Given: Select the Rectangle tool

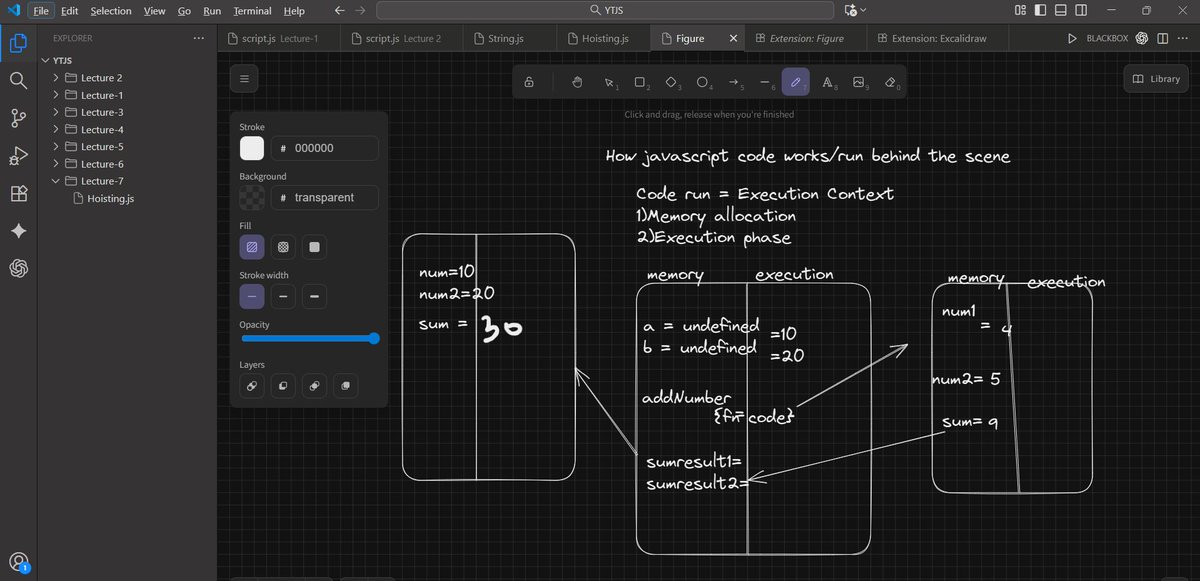Looking at the screenshot, I should pos(641,83).
